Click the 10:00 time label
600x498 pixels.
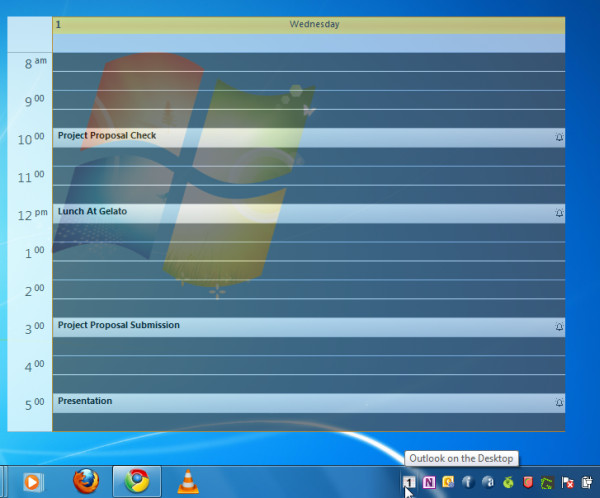coord(31,139)
